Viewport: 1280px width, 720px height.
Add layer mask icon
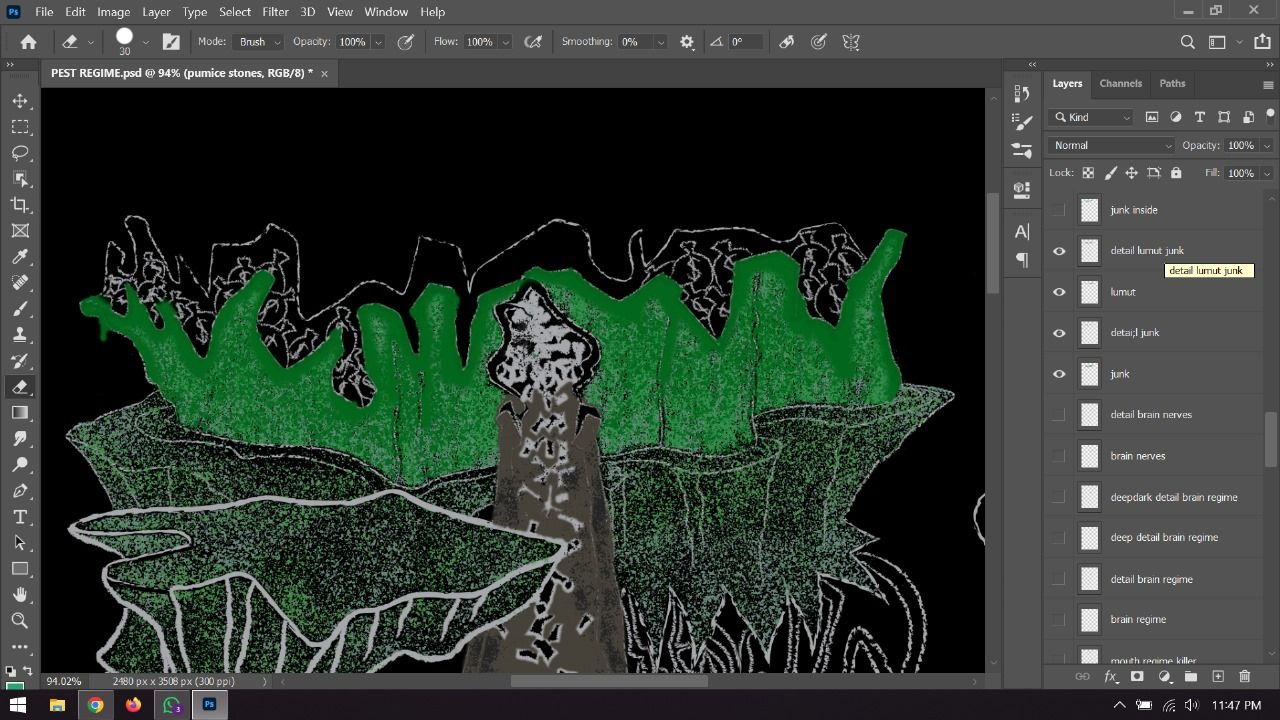(x=1137, y=677)
